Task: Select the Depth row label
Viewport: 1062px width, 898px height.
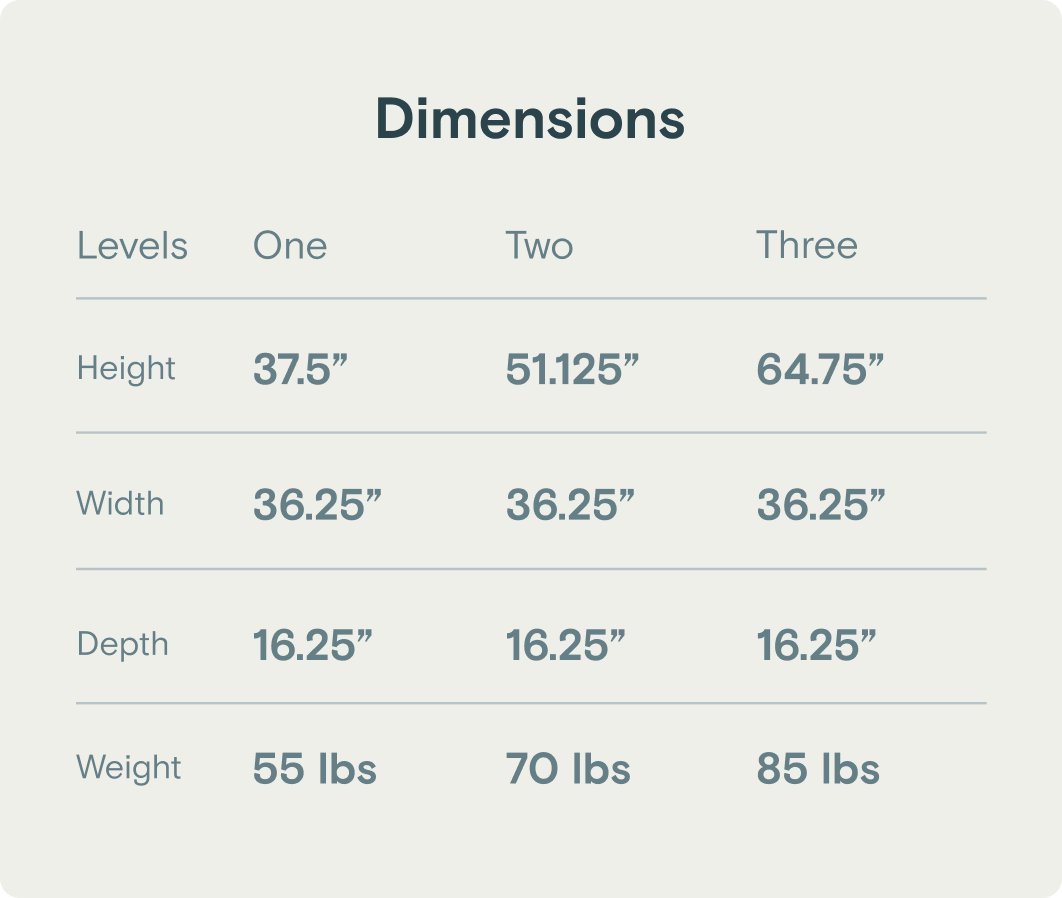Action: pyautogui.click(x=123, y=644)
